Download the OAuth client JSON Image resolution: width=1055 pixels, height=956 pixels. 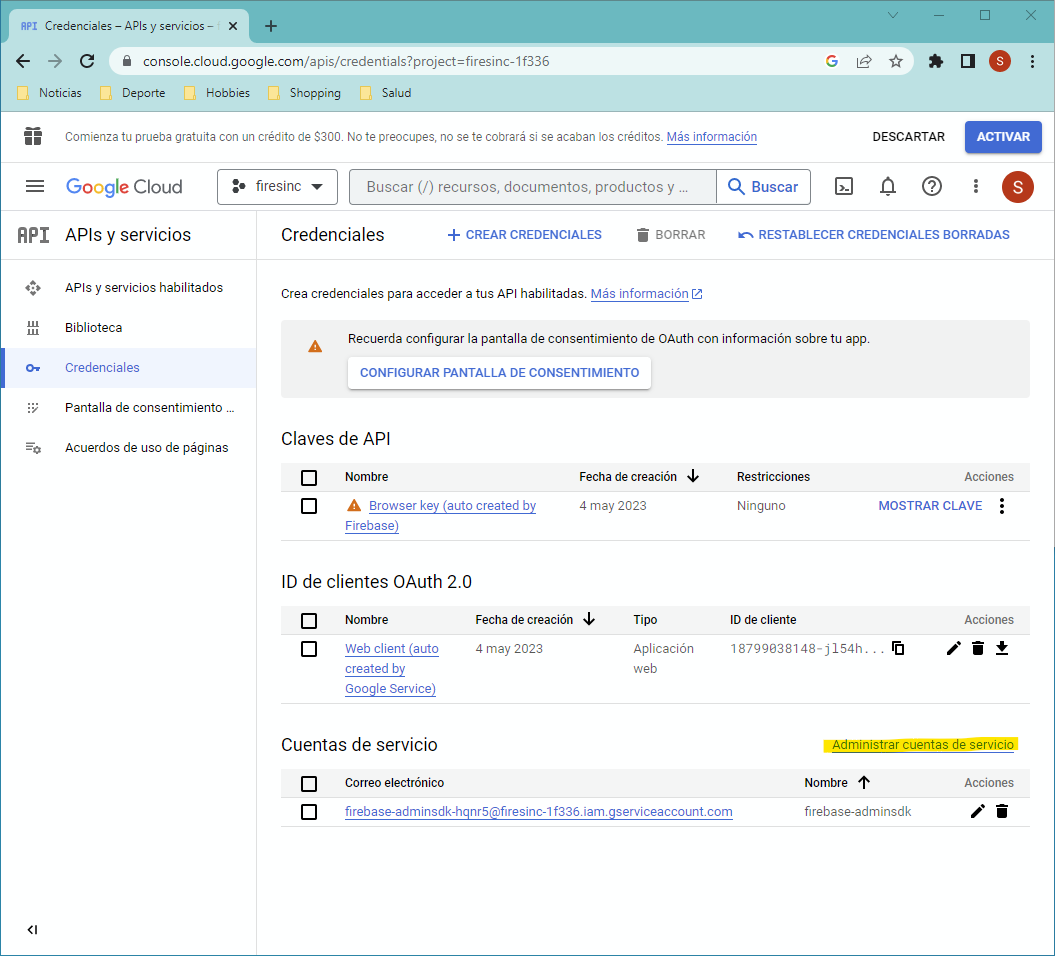point(1002,648)
